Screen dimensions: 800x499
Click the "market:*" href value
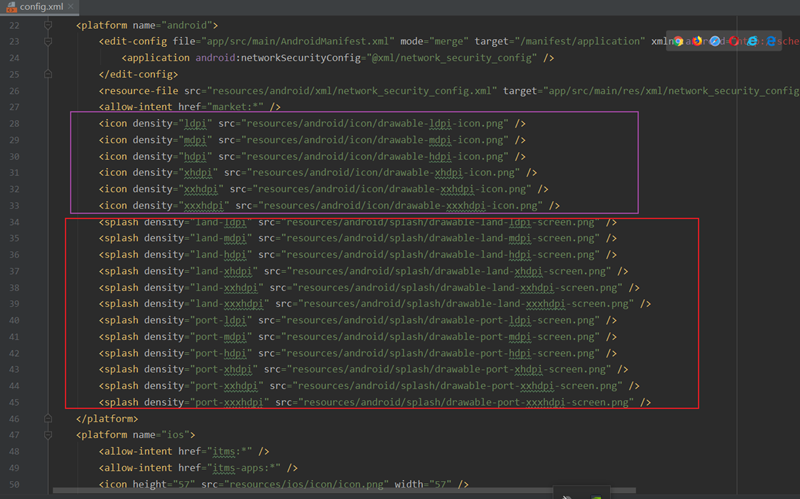[x=235, y=107]
